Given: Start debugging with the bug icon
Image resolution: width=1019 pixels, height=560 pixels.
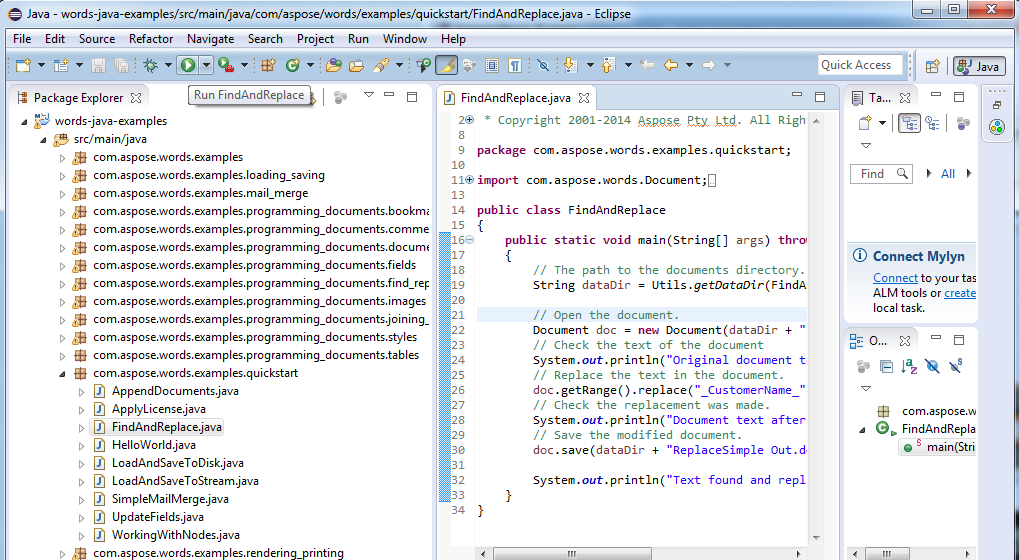Looking at the screenshot, I should click(x=151, y=65).
